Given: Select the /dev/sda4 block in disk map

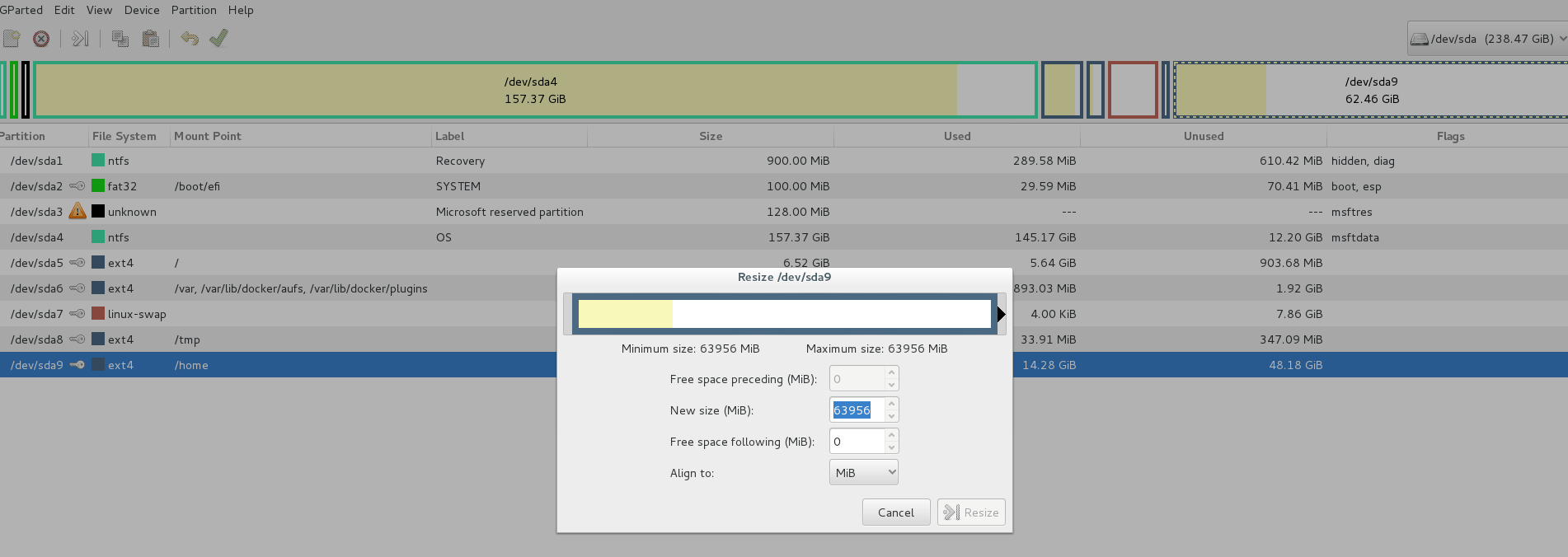Looking at the screenshot, I should click(x=535, y=90).
